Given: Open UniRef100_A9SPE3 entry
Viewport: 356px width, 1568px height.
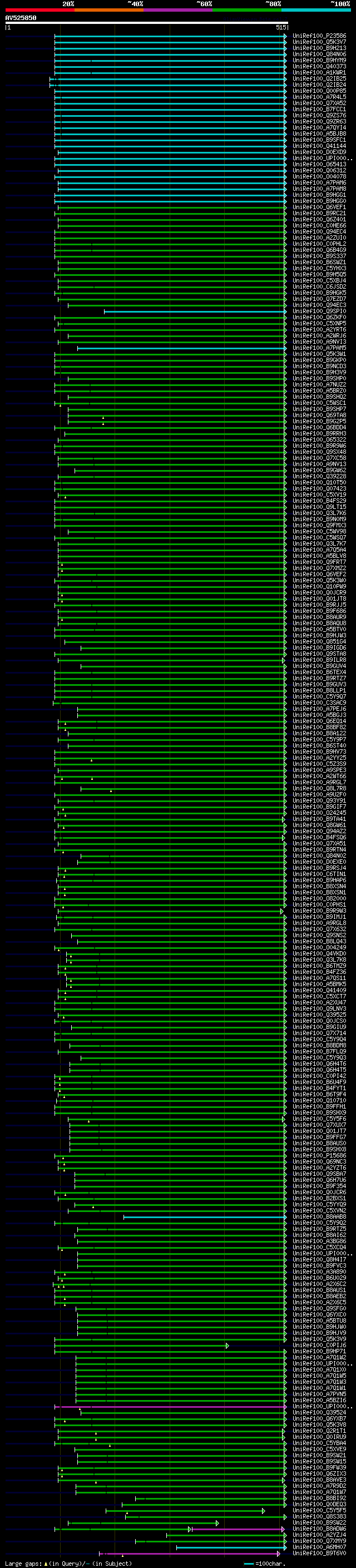Looking at the screenshot, I should [319, 770].
